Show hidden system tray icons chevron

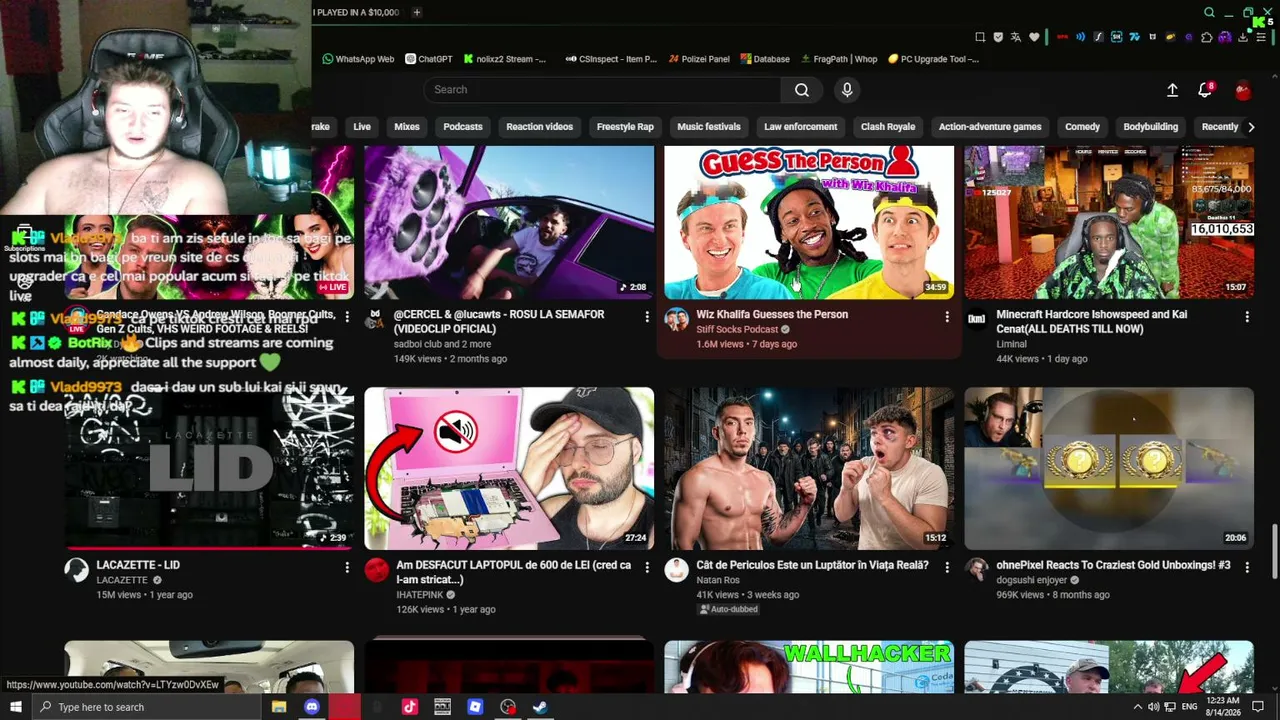1137,707
